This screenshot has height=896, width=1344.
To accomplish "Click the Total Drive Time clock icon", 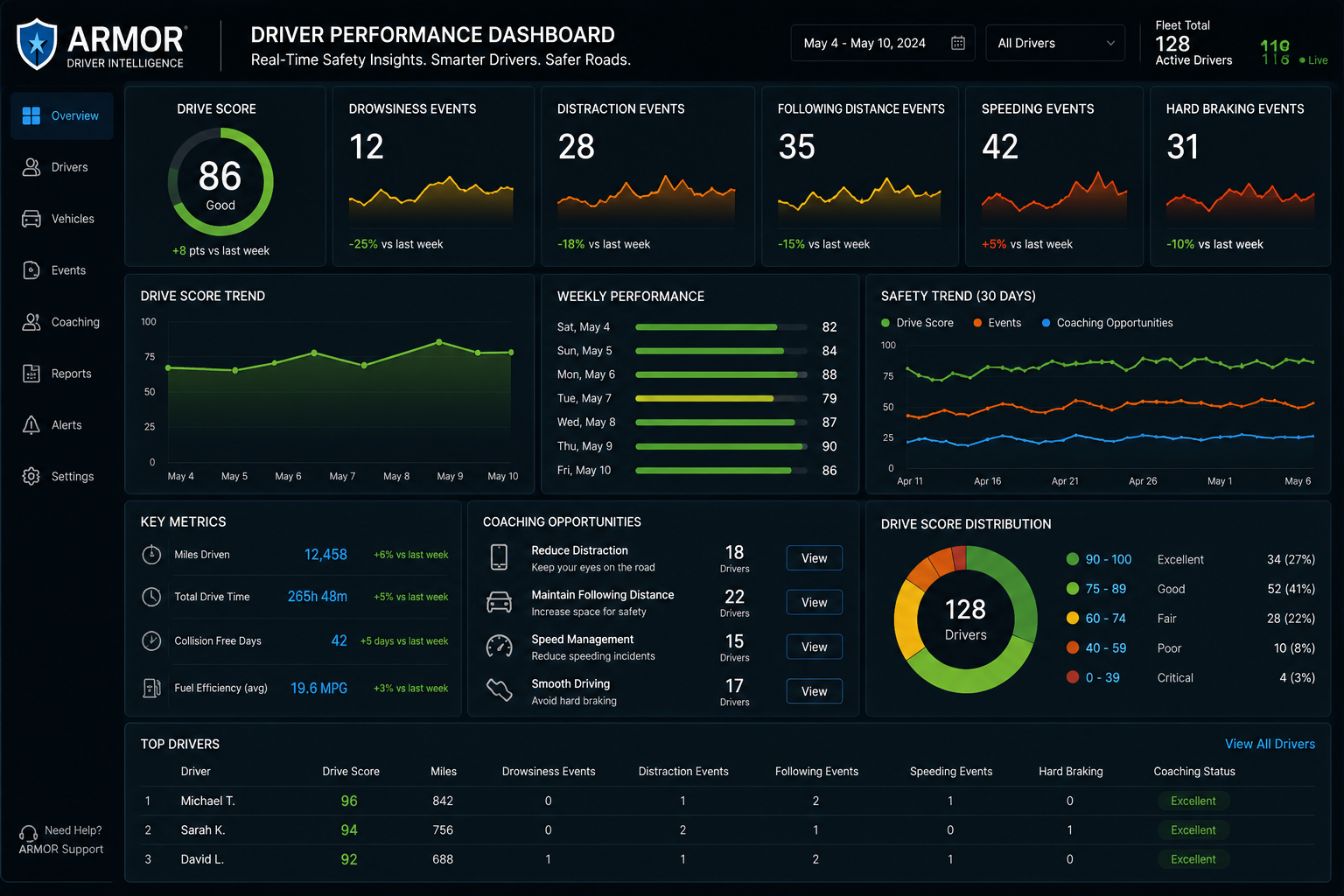I will (151, 597).
